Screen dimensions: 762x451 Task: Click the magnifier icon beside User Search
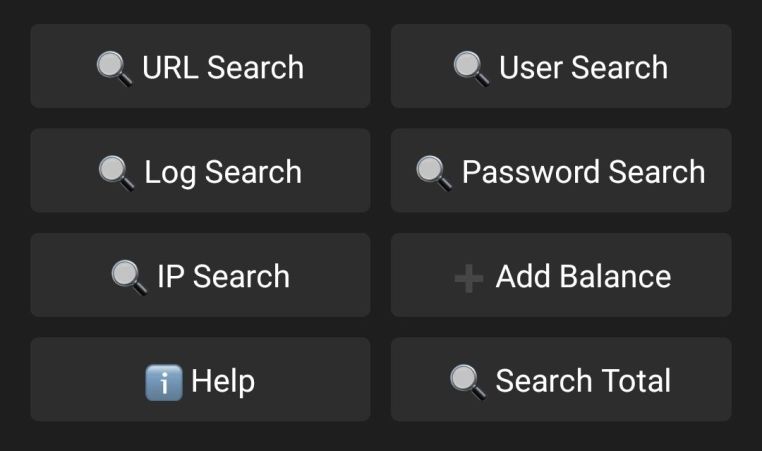(x=471, y=68)
